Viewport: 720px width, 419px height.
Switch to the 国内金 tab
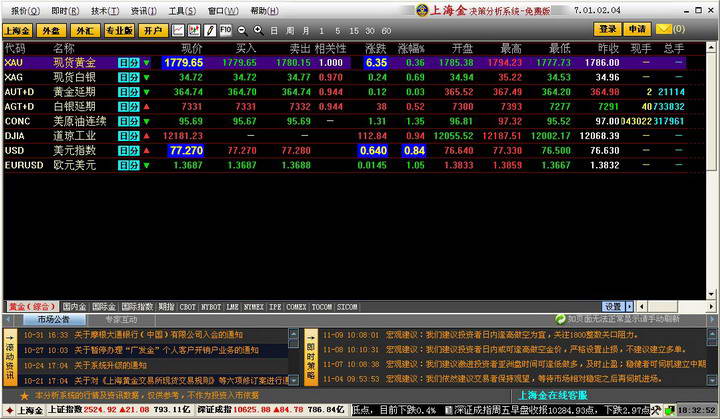point(74,306)
